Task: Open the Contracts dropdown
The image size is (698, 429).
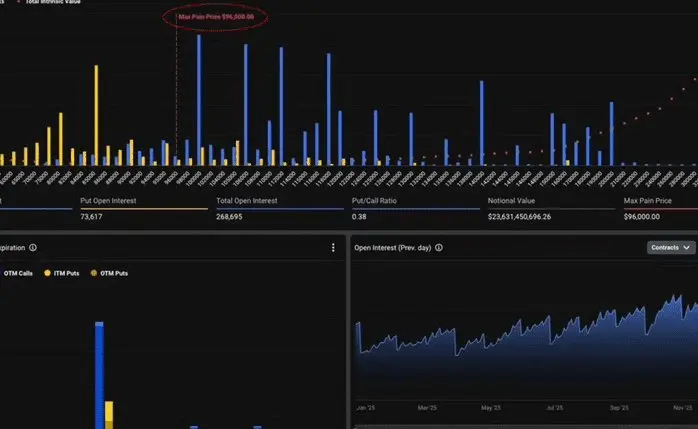Action: click(670, 247)
